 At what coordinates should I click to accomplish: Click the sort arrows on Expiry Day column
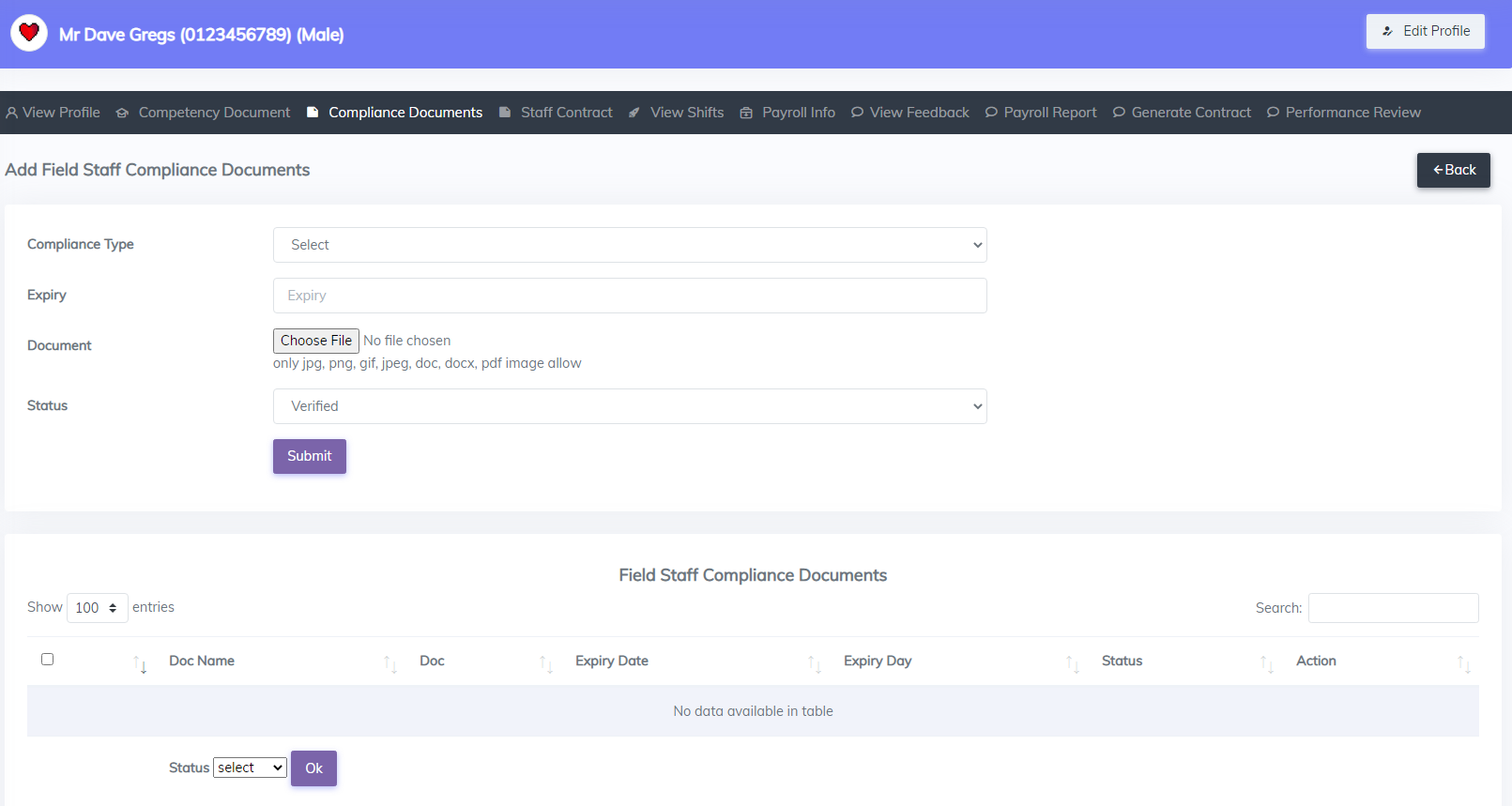point(1072,664)
